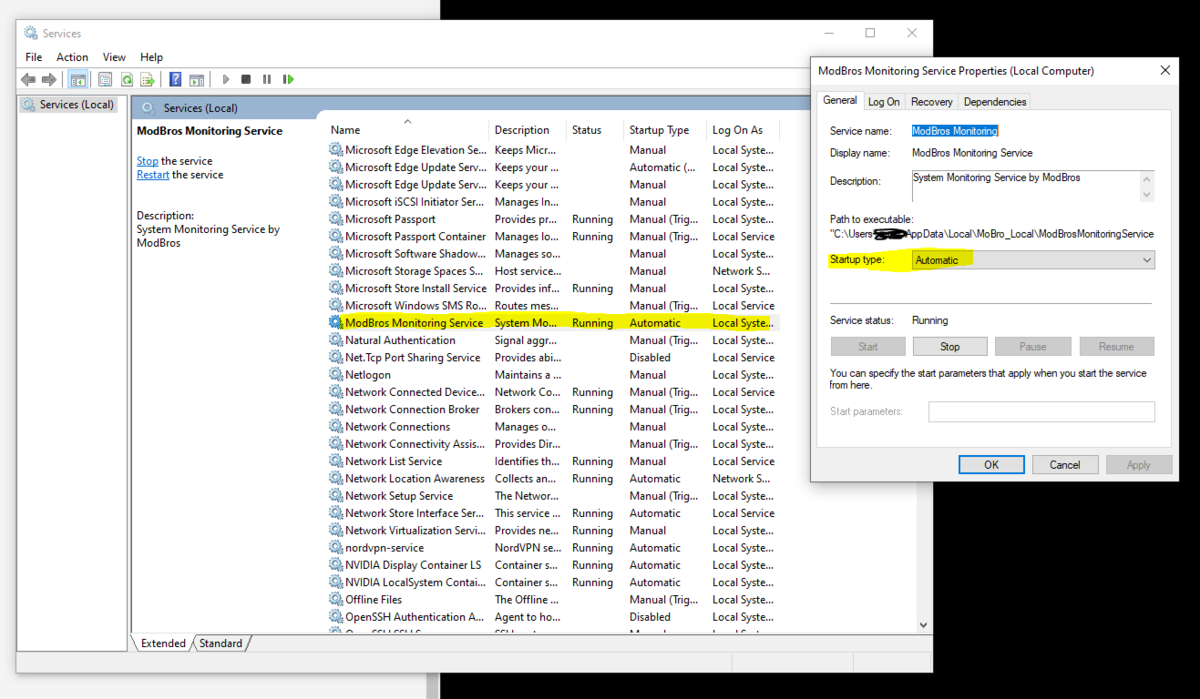Select the Network Connection Broker row
This screenshot has height=699, width=1200.
(553, 410)
